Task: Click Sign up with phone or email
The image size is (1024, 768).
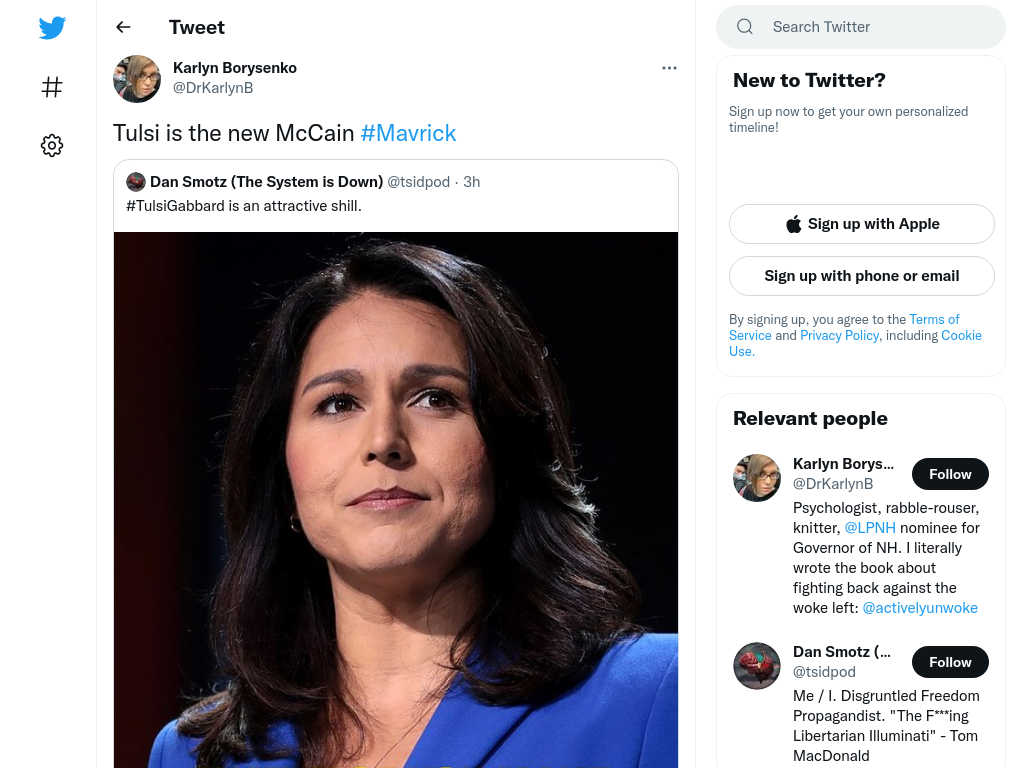Action: (861, 276)
